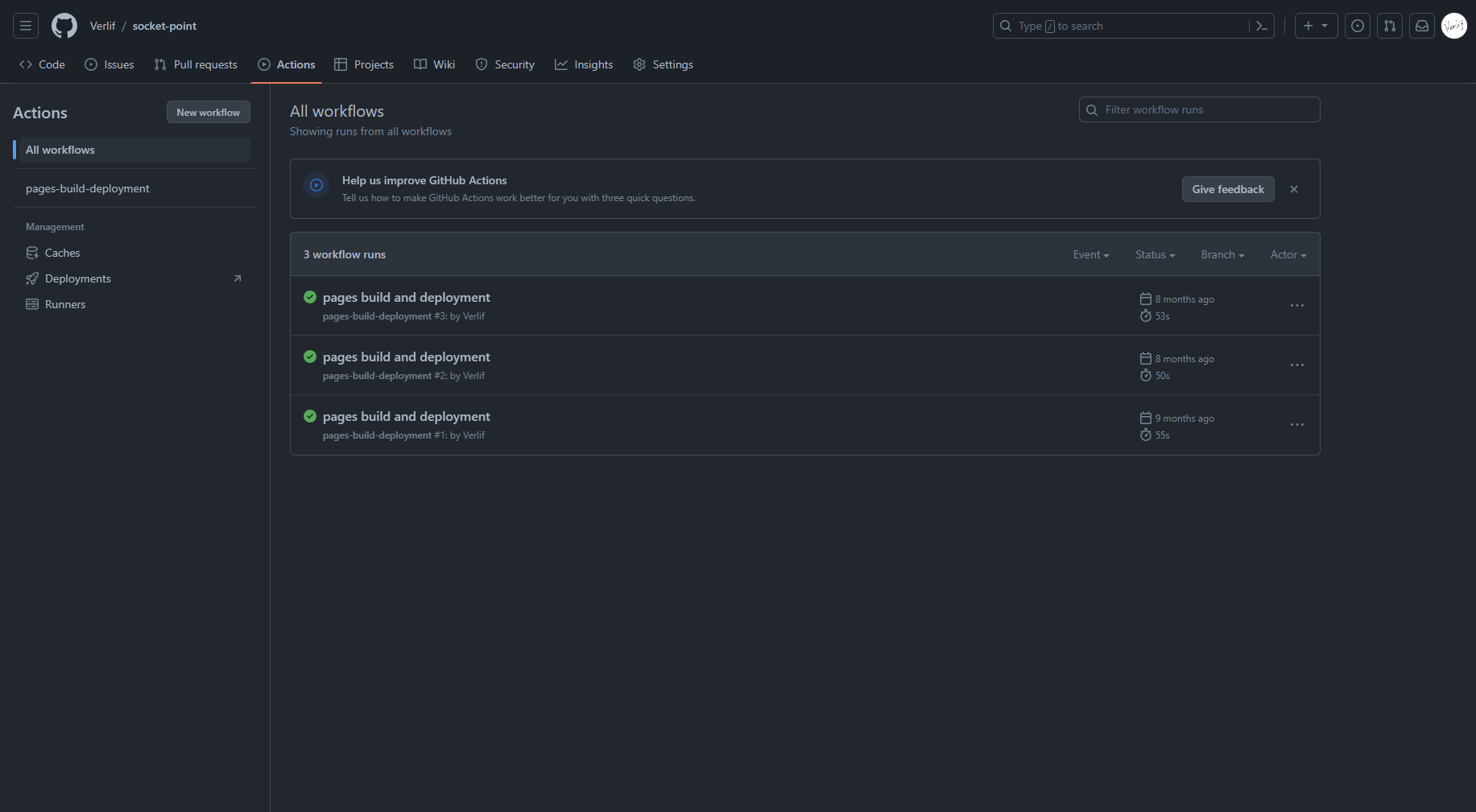Open the Caches management page
This screenshot has height=812, width=1476.
pos(62,252)
